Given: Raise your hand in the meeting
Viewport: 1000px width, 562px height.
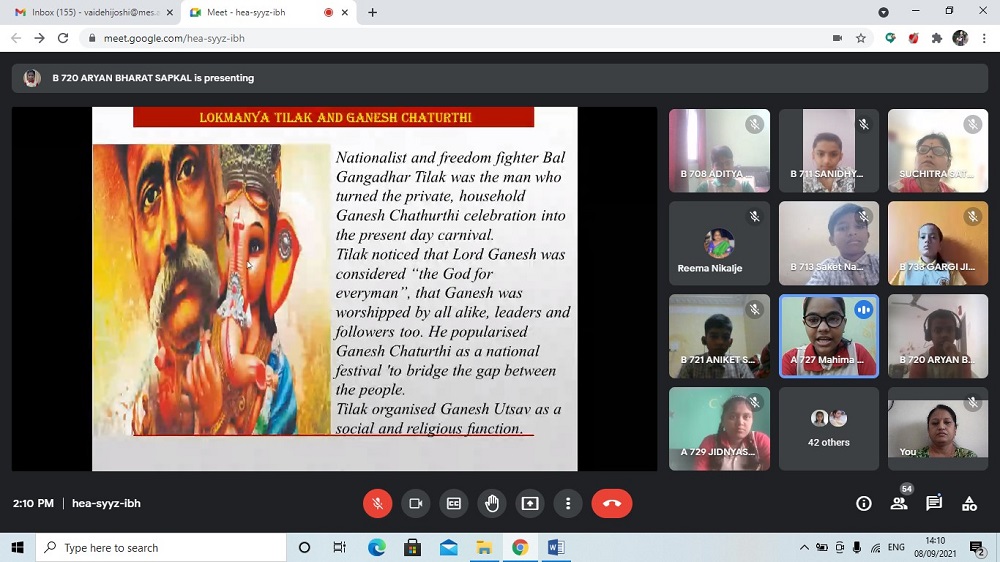Looking at the screenshot, I should click(x=492, y=504).
